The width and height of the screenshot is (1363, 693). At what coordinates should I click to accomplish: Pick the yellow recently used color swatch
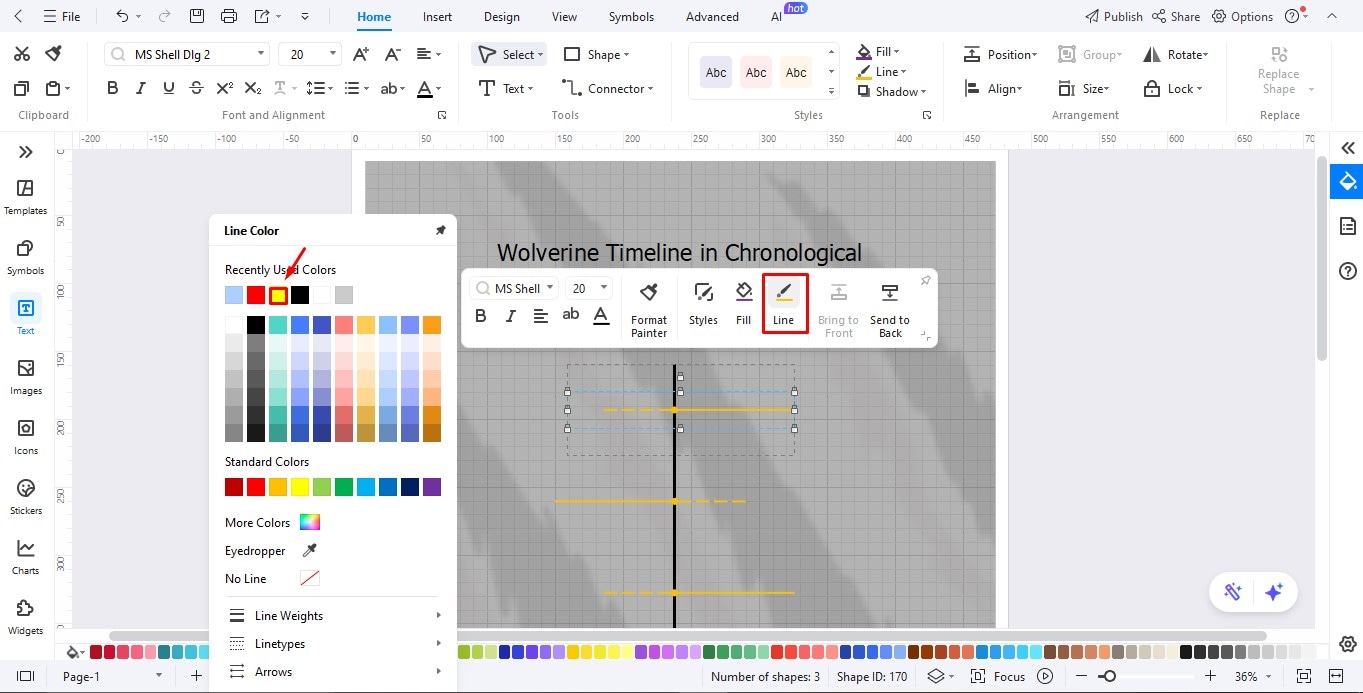coord(278,295)
